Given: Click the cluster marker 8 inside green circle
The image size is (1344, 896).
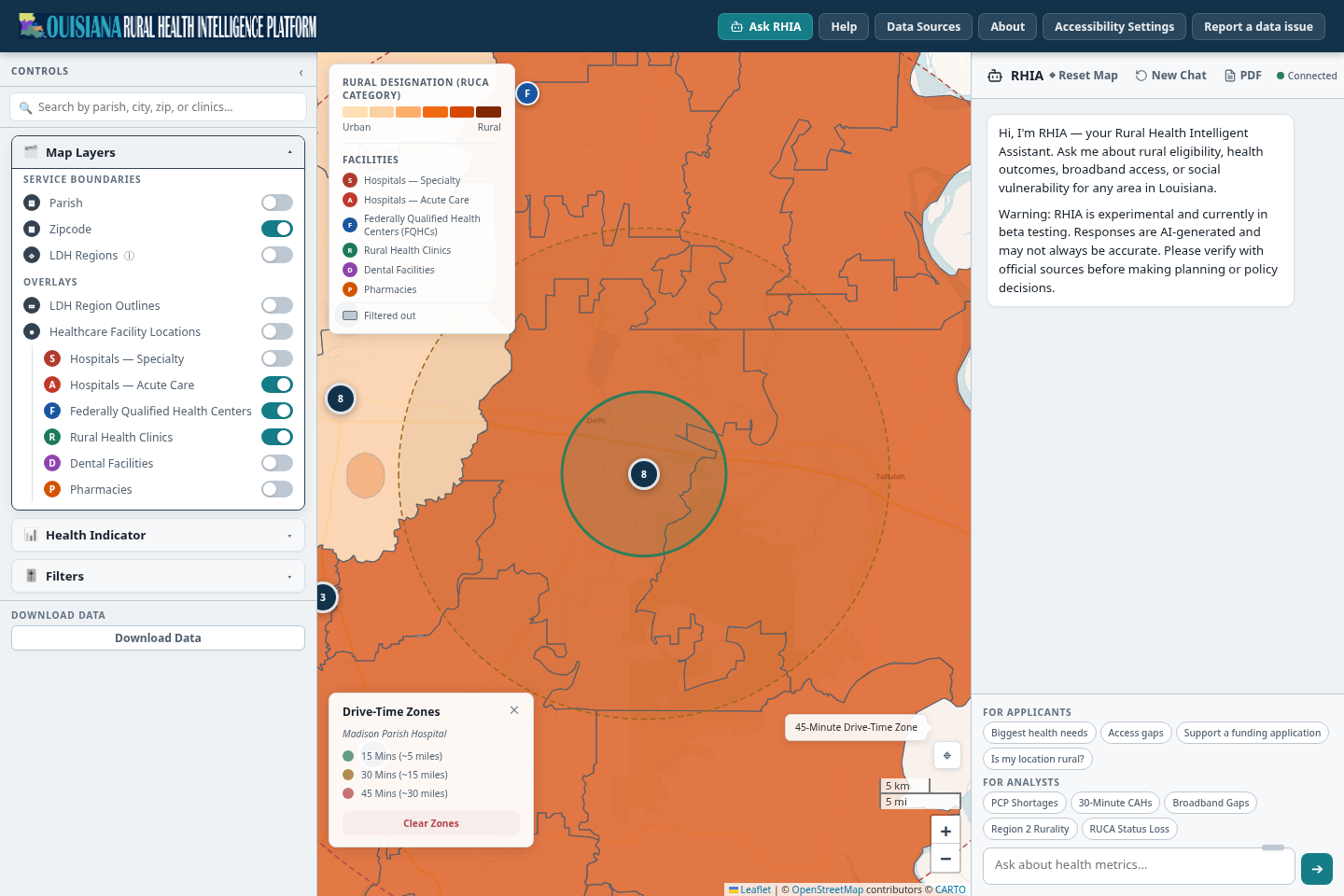Looking at the screenshot, I should (644, 474).
